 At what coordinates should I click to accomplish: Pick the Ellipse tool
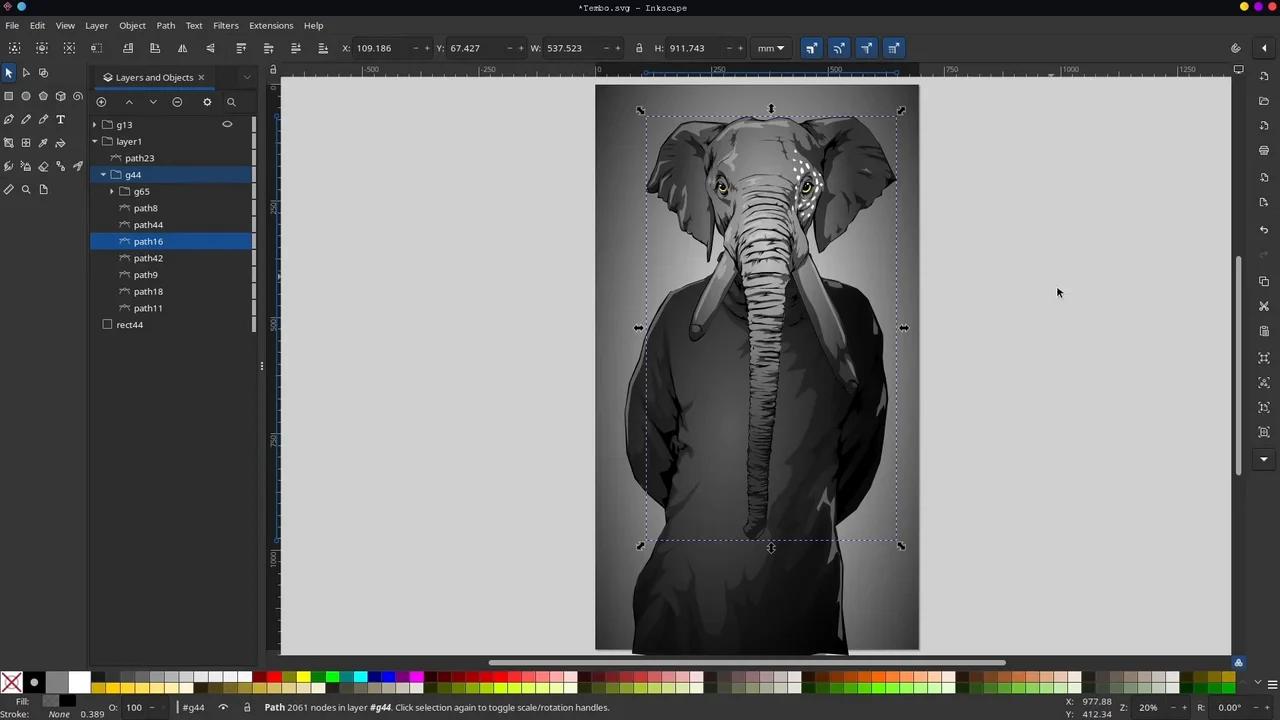[26, 95]
